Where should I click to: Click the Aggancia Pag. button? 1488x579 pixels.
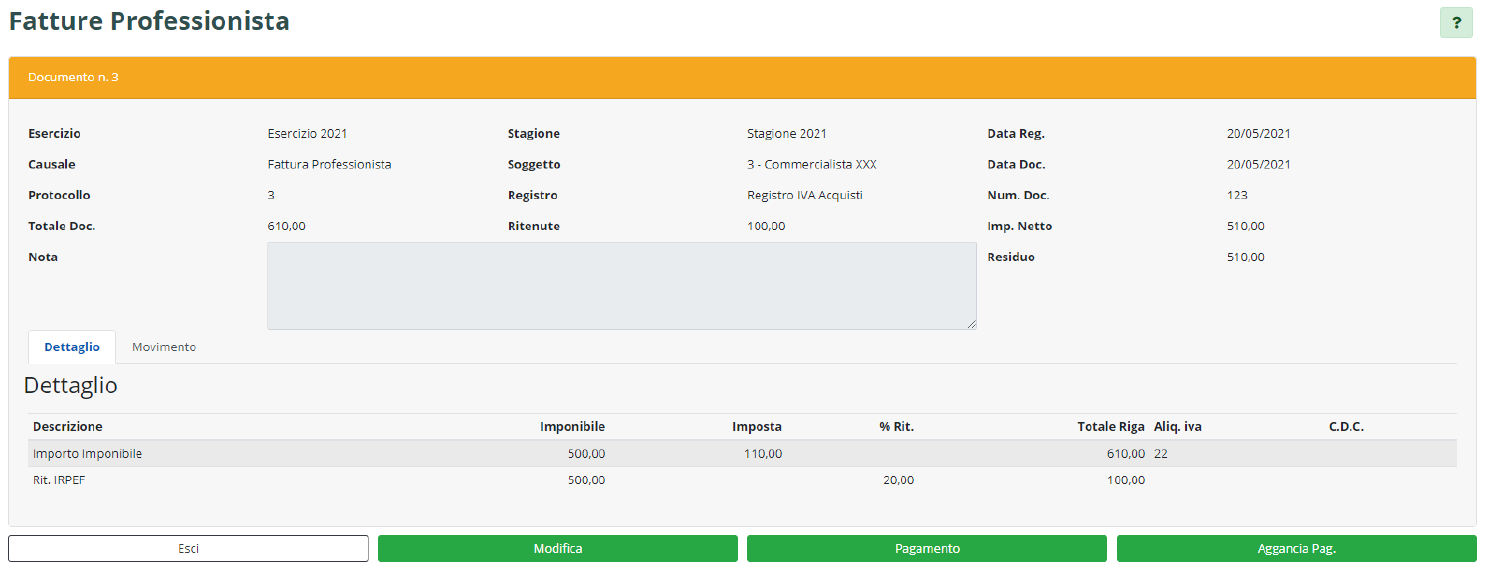click(1296, 548)
